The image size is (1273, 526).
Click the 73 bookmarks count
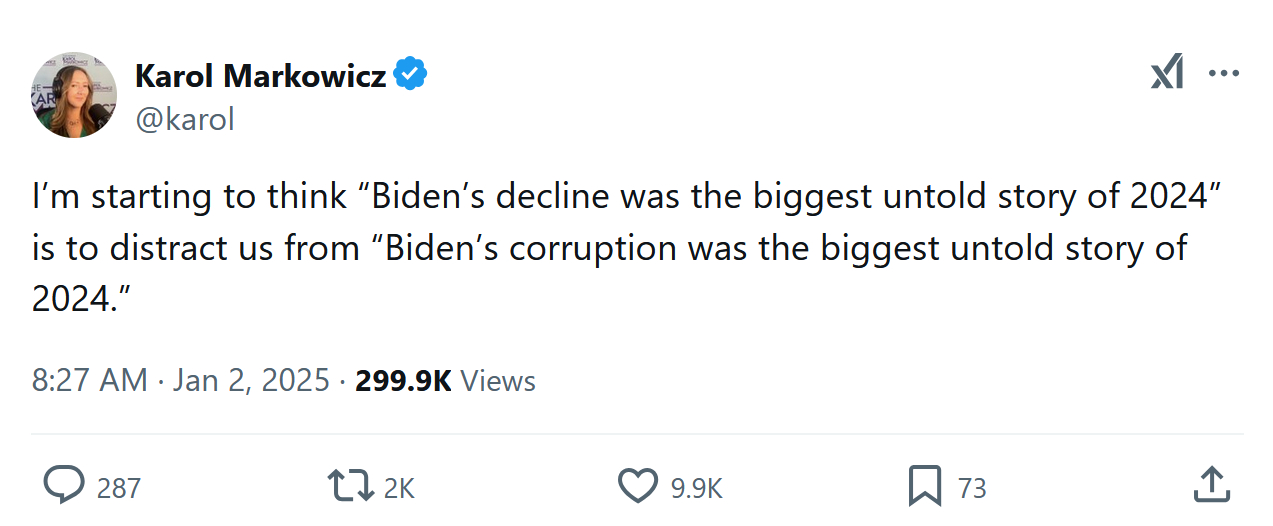point(972,488)
